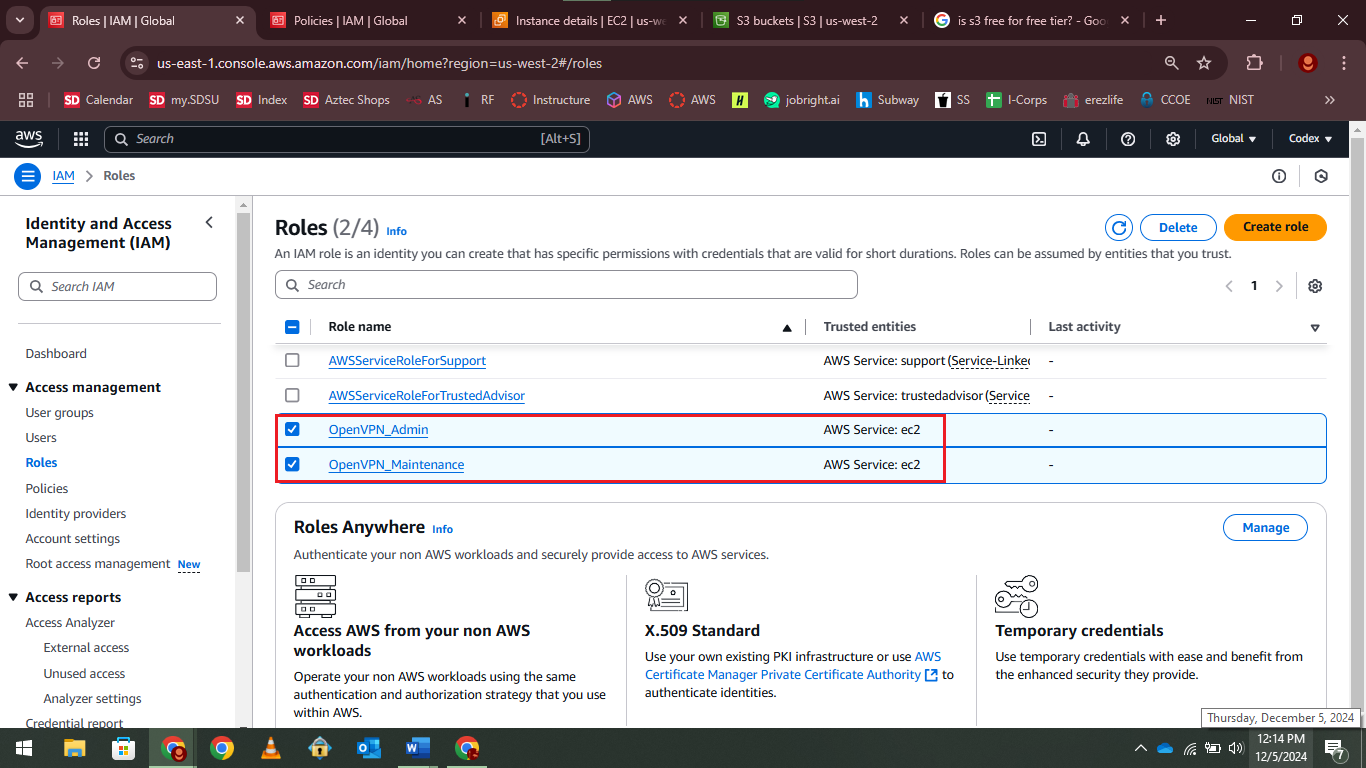Screen dimensions: 1366x768
Task: Click the Create role button
Action: (1275, 227)
